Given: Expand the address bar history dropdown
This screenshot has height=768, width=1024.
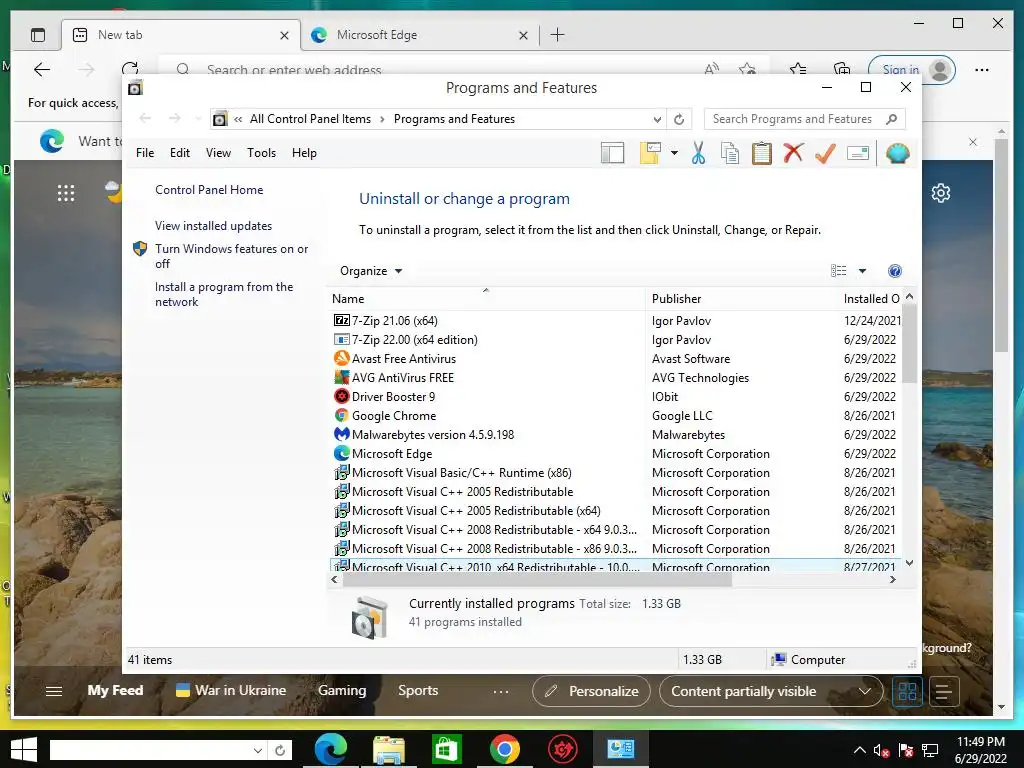Looking at the screenshot, I should pyautogui.click(x=657, y=120).
